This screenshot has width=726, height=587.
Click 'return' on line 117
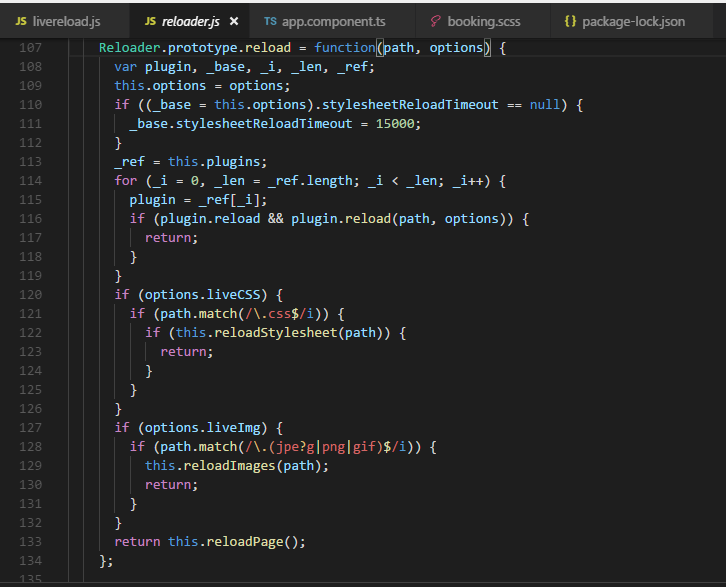tap(168, 237)
